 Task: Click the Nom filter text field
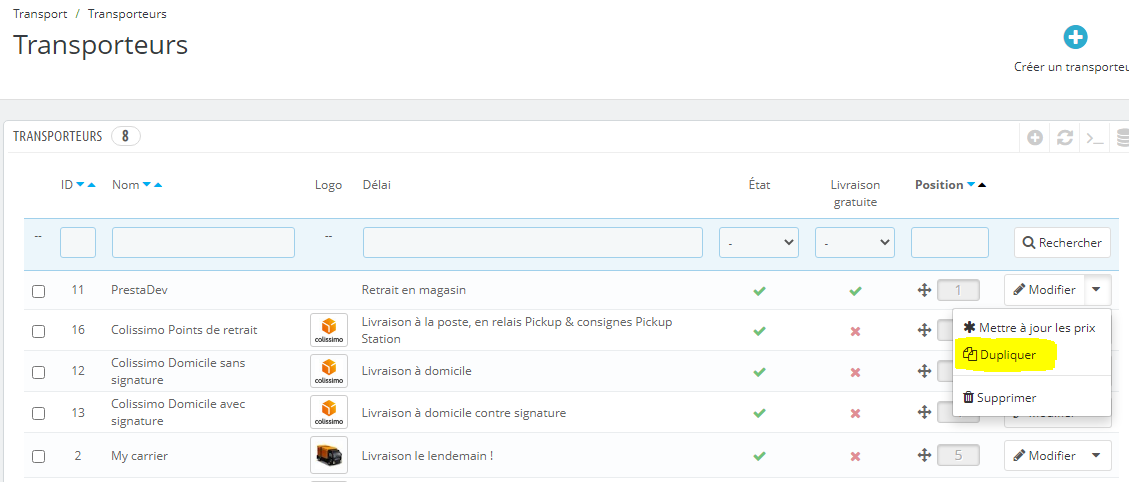pyautogui.click(x=203, y=242)
